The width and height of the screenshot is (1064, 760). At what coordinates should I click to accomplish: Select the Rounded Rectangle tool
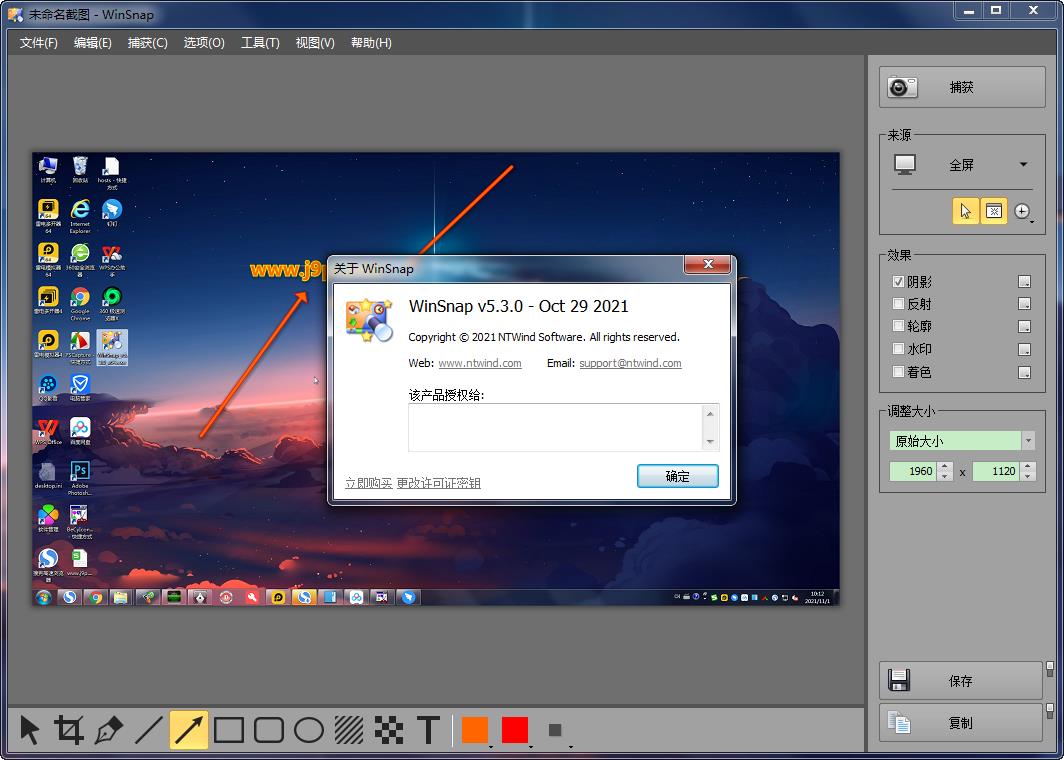click(x=269, y=730)
